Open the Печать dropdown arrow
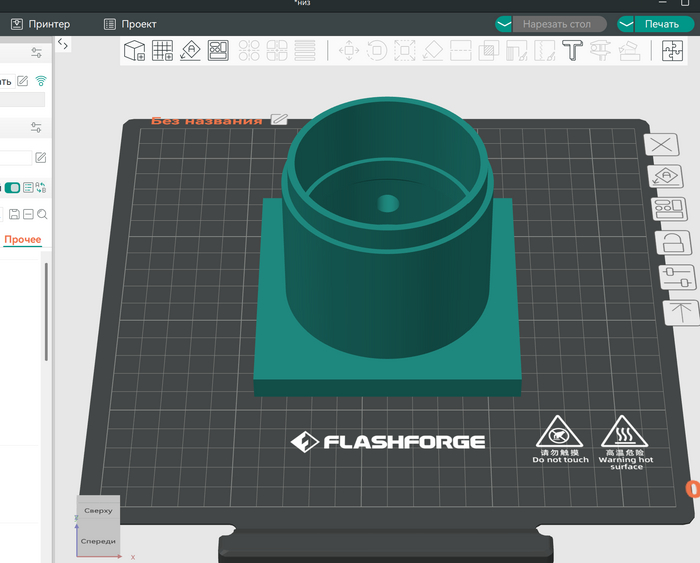700x563 pixels. (627, 23)
